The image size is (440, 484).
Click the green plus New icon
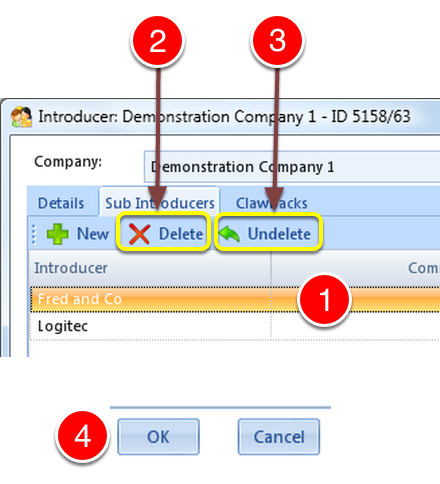point(58,234)
